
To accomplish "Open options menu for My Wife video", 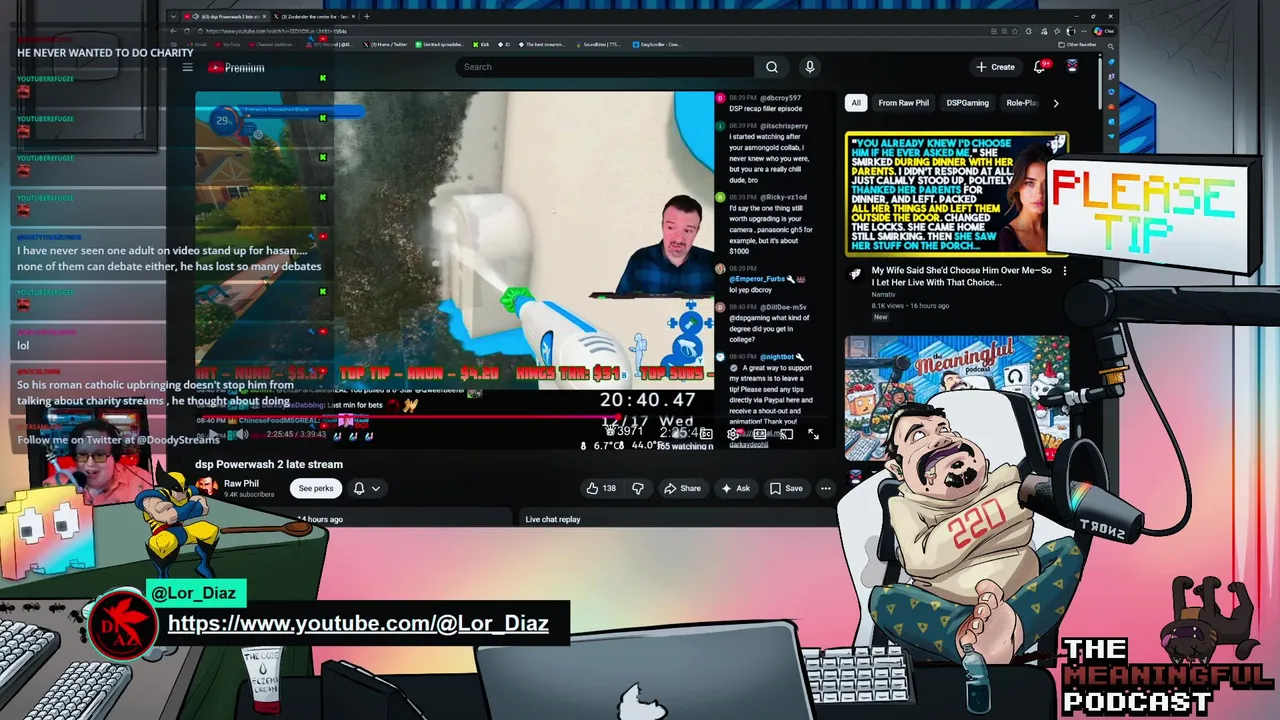I will click(1064, 271).
